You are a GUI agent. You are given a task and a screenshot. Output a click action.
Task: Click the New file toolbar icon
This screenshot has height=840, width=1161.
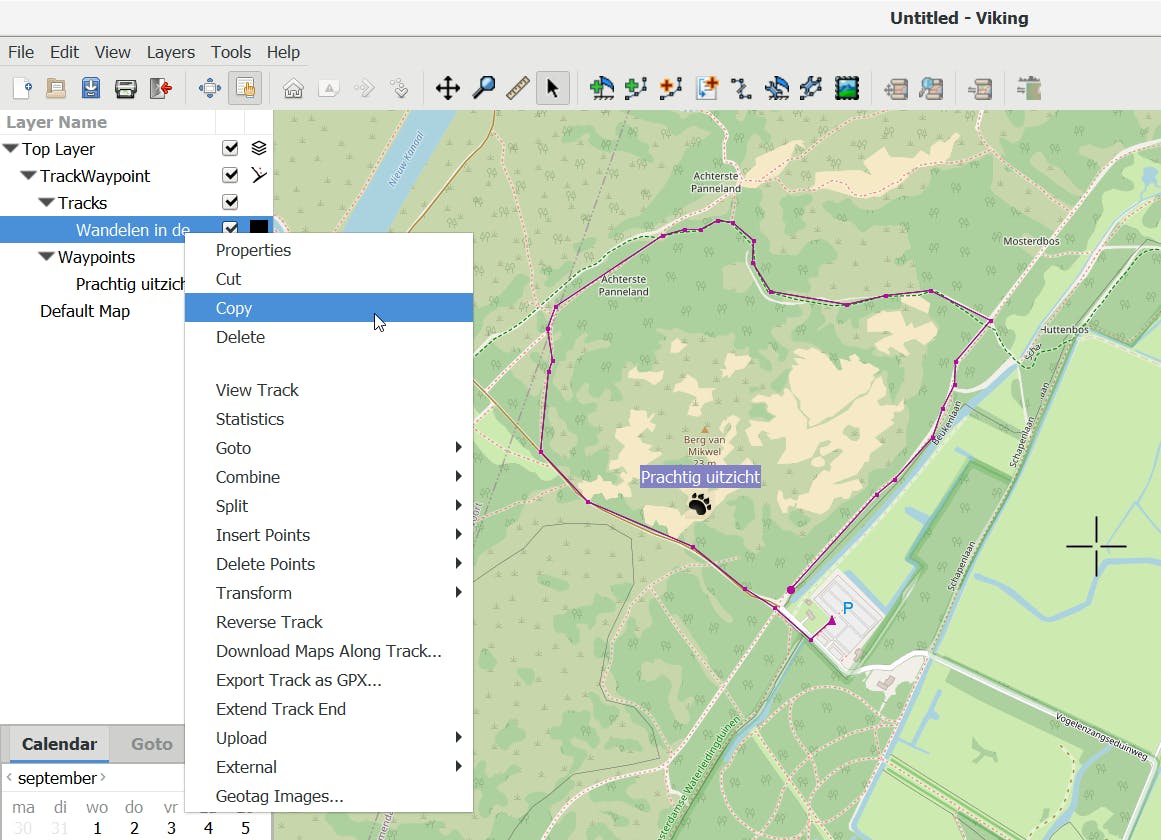(x=22, y=88)
